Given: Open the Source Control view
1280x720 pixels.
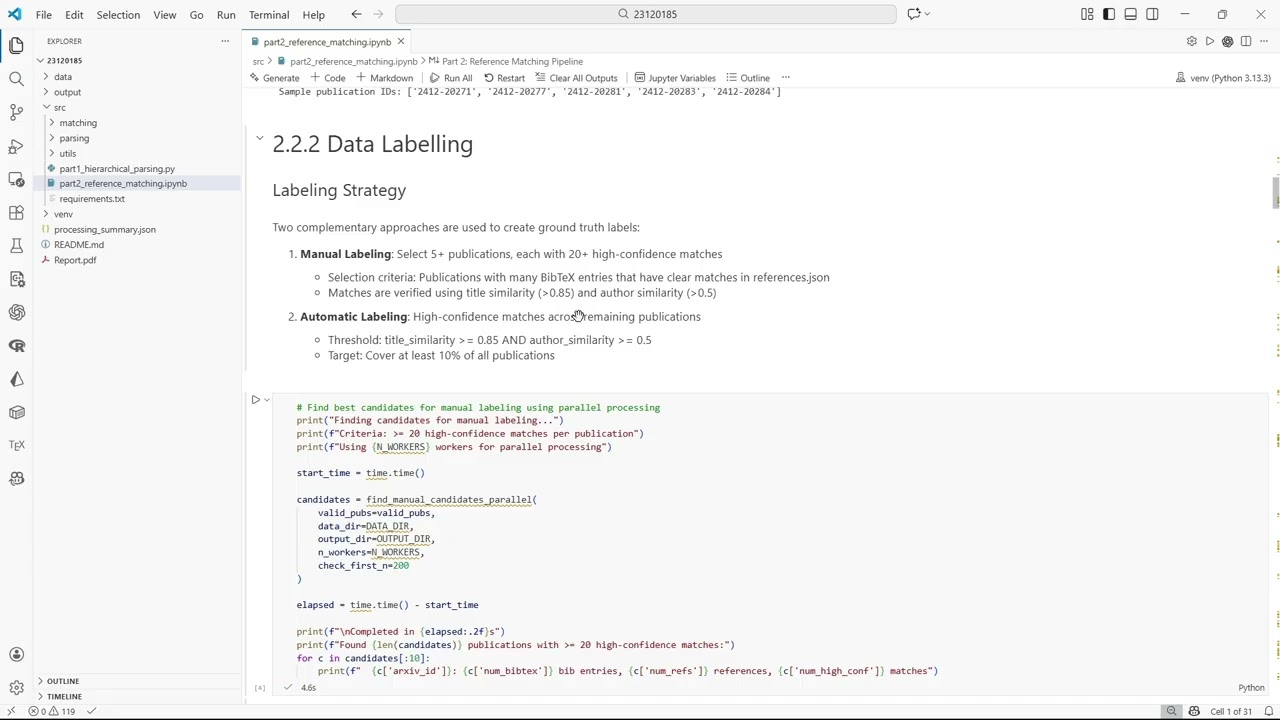Looking at the screenshot, I should (x=16, y=112).
